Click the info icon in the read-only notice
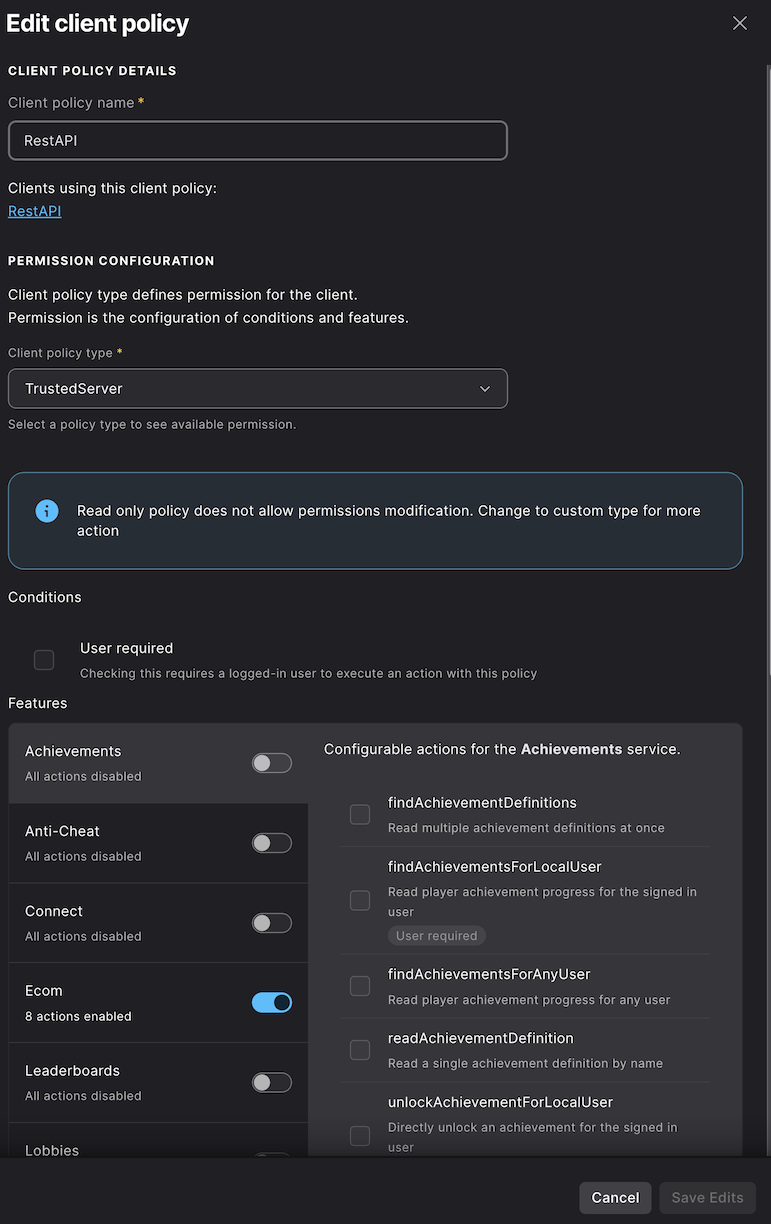771x1224 pixels. click(47, 511)
